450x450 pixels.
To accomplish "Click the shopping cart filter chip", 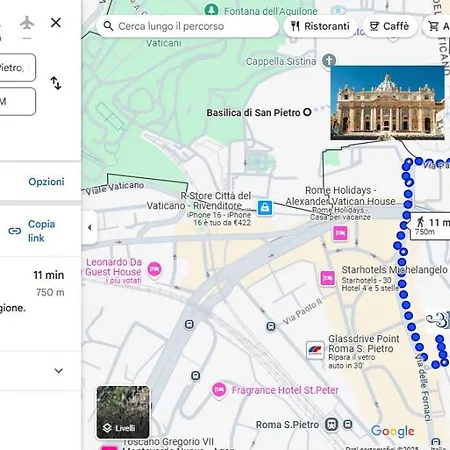I will 437,26.
